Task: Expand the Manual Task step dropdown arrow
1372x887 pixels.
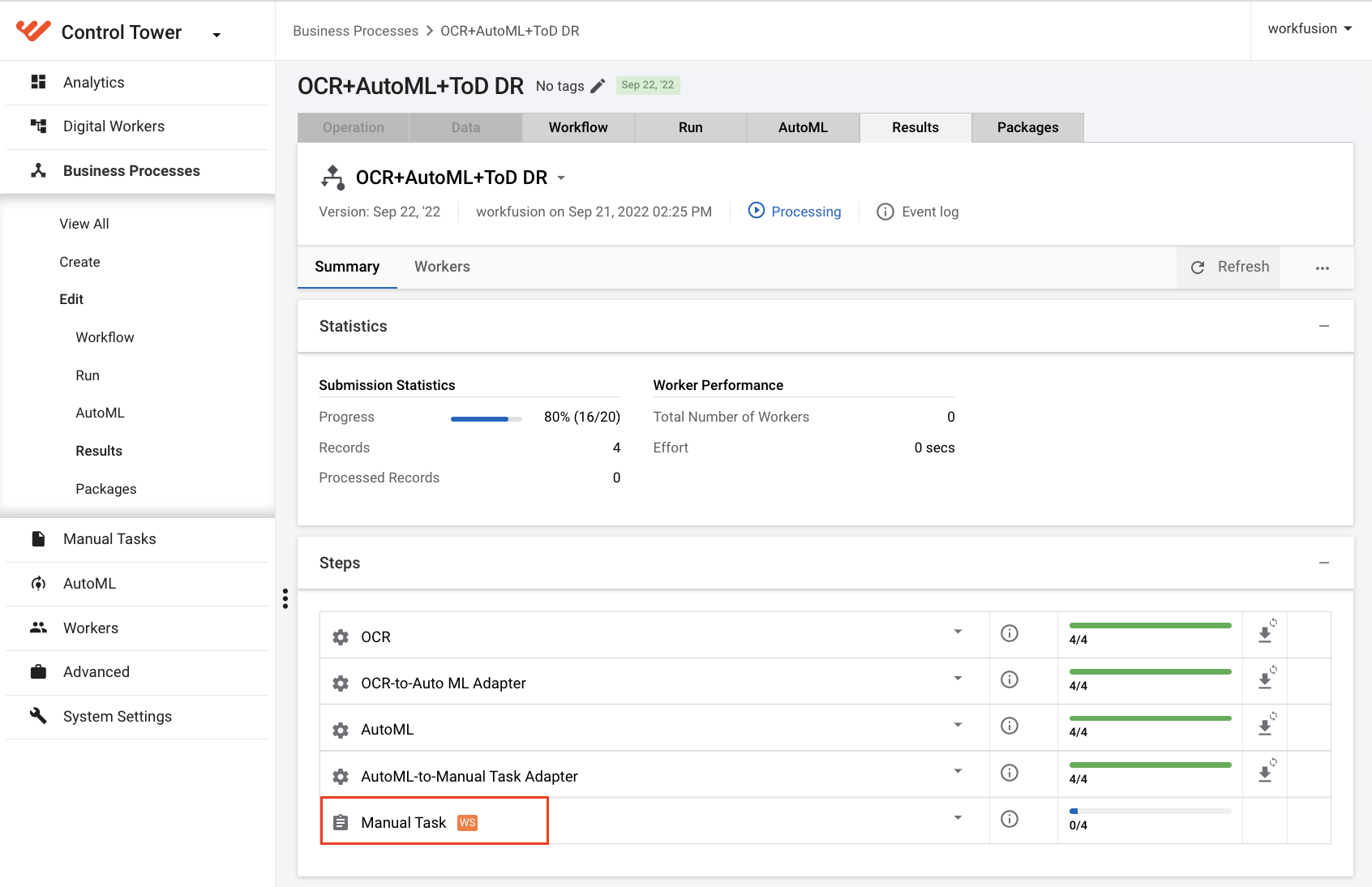Action: (958, 817)
